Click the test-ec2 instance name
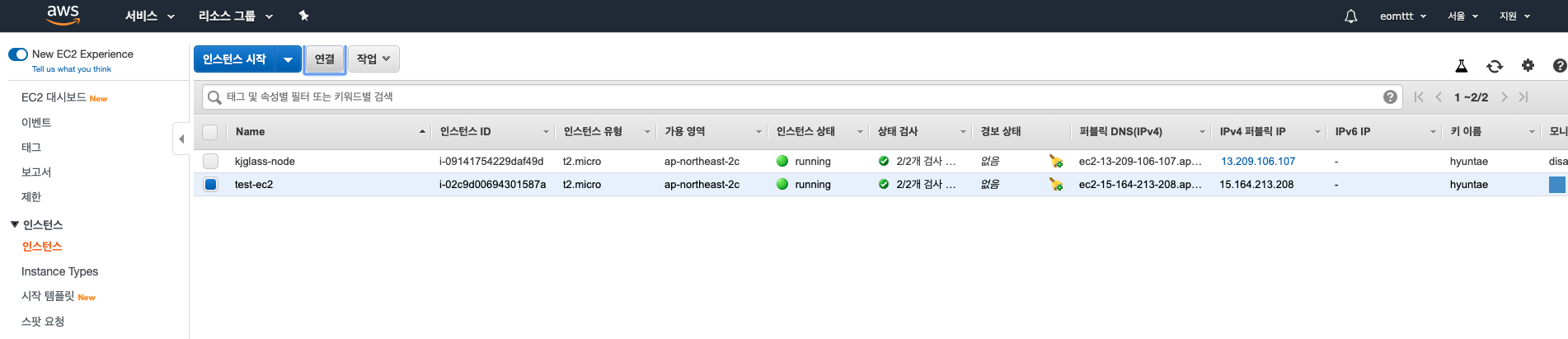This screenshot has width=1568, height=339. coord(254,184)
